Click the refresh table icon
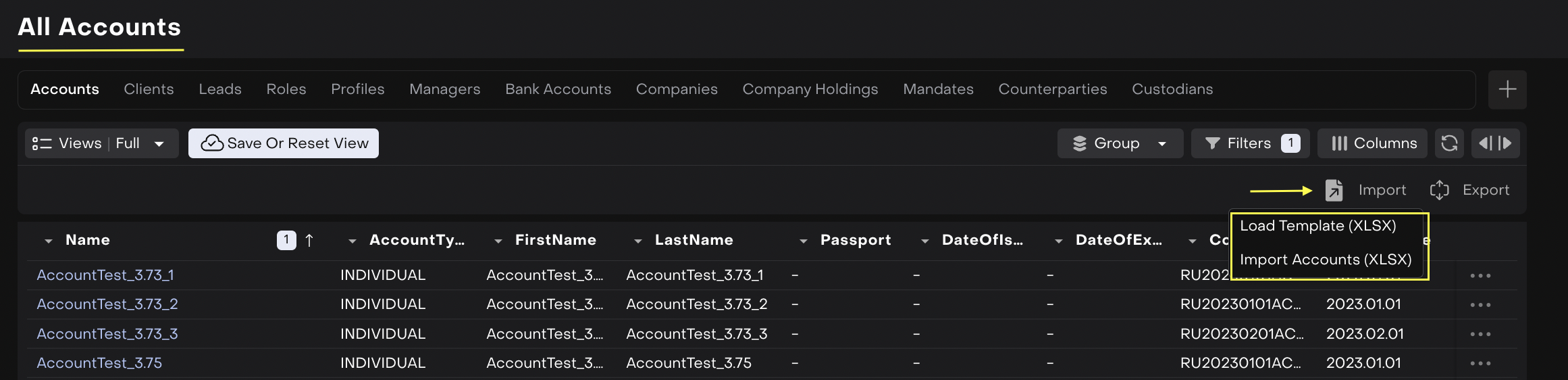1568x380 pixels. point(1449,143)
